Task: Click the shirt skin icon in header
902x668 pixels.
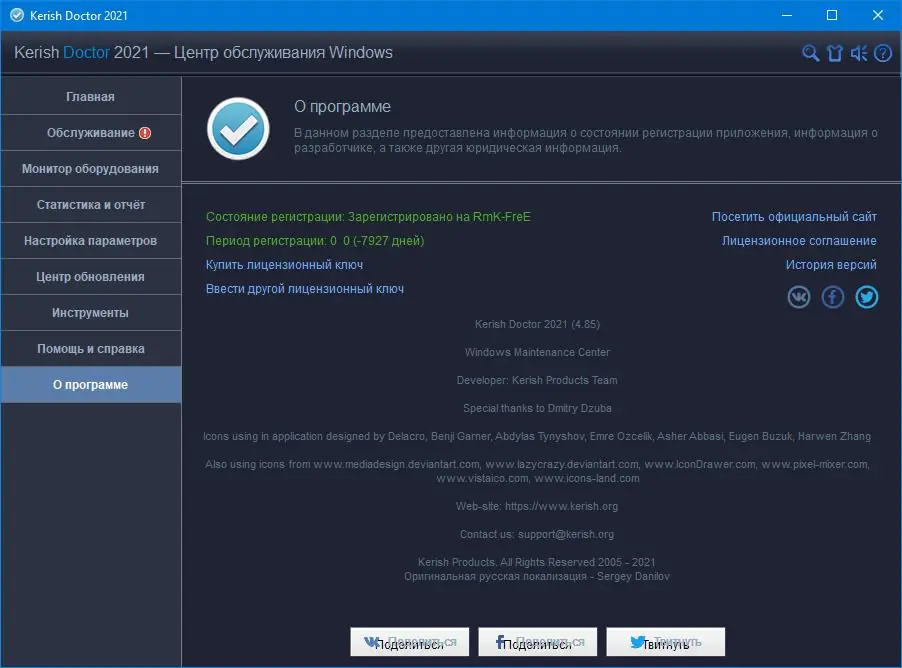Action: click(x=835, y=53)
